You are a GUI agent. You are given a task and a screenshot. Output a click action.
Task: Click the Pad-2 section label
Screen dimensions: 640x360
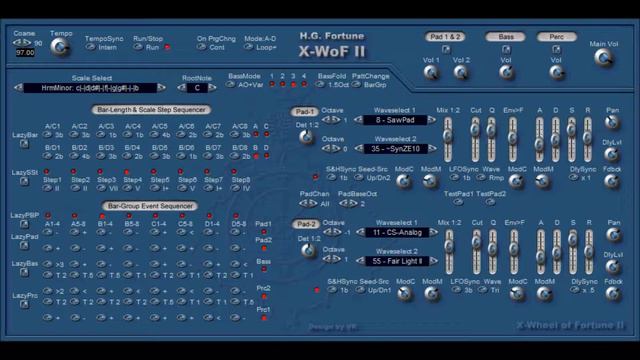point(306,224)
